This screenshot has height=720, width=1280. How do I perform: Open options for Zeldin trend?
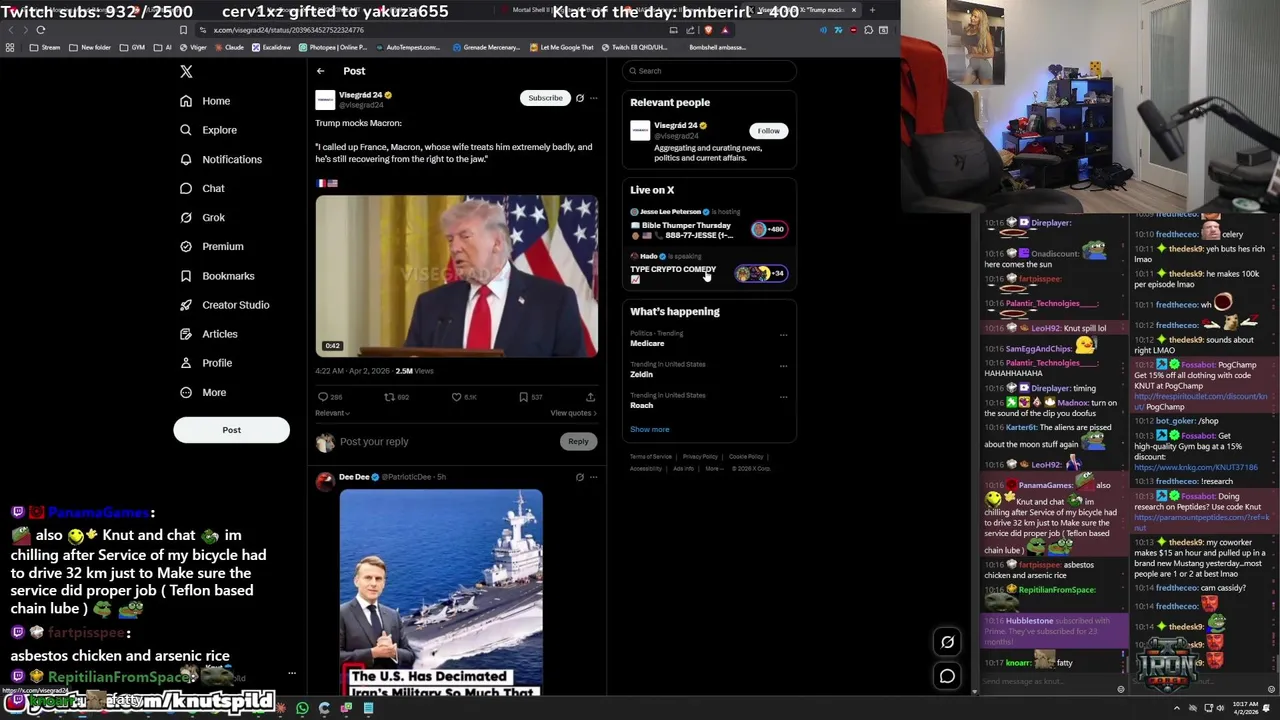click(x=783, y=366)
